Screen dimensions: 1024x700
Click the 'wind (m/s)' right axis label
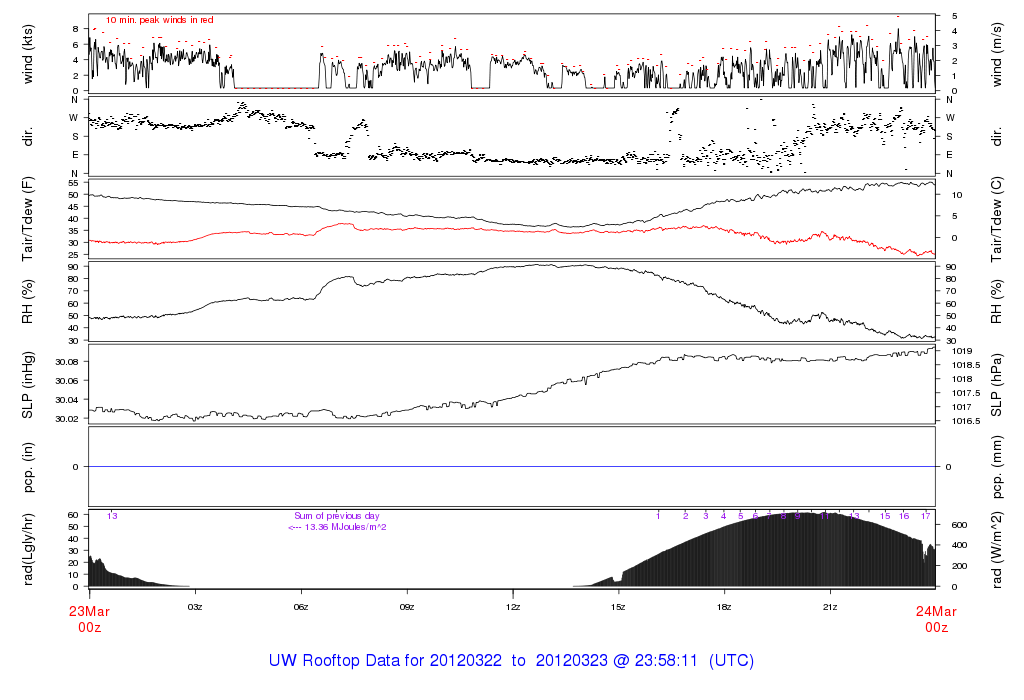pyautogui.click(x=995, y=53)
